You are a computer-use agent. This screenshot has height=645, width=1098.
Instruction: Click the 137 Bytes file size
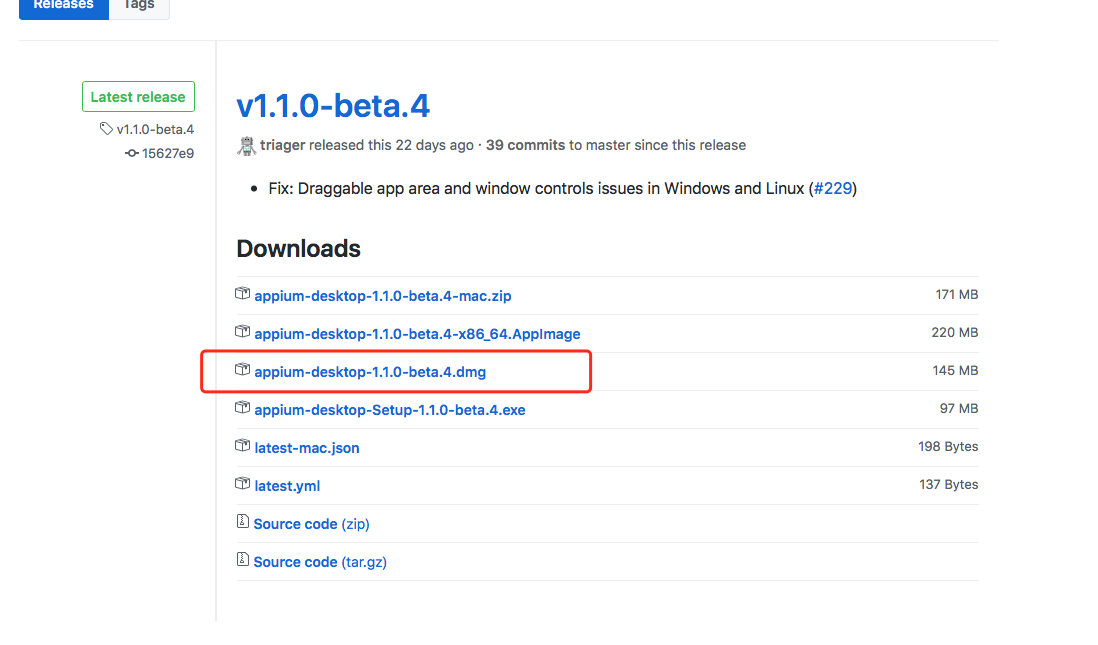pyautogui.click(x=948, y=485)
